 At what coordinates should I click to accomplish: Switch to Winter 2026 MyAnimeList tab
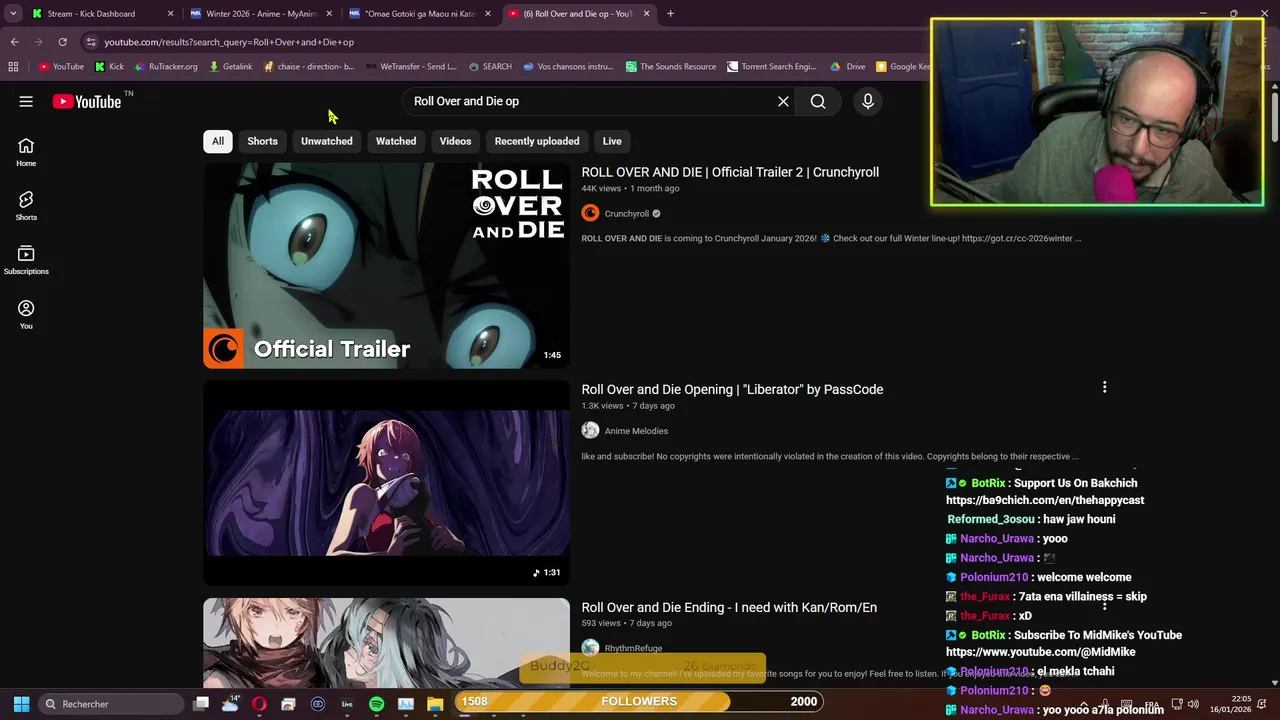260,14
